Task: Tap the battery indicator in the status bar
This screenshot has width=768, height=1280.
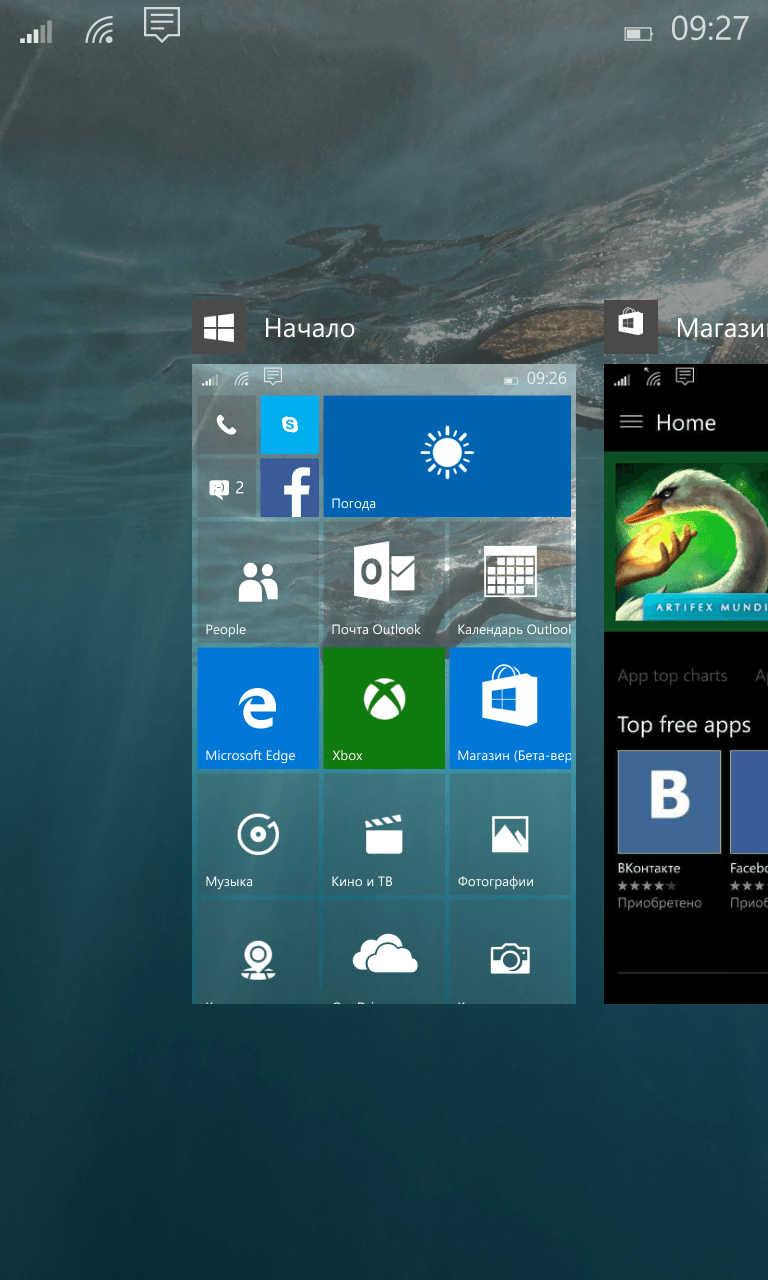Action: click(x=638, y=34)
